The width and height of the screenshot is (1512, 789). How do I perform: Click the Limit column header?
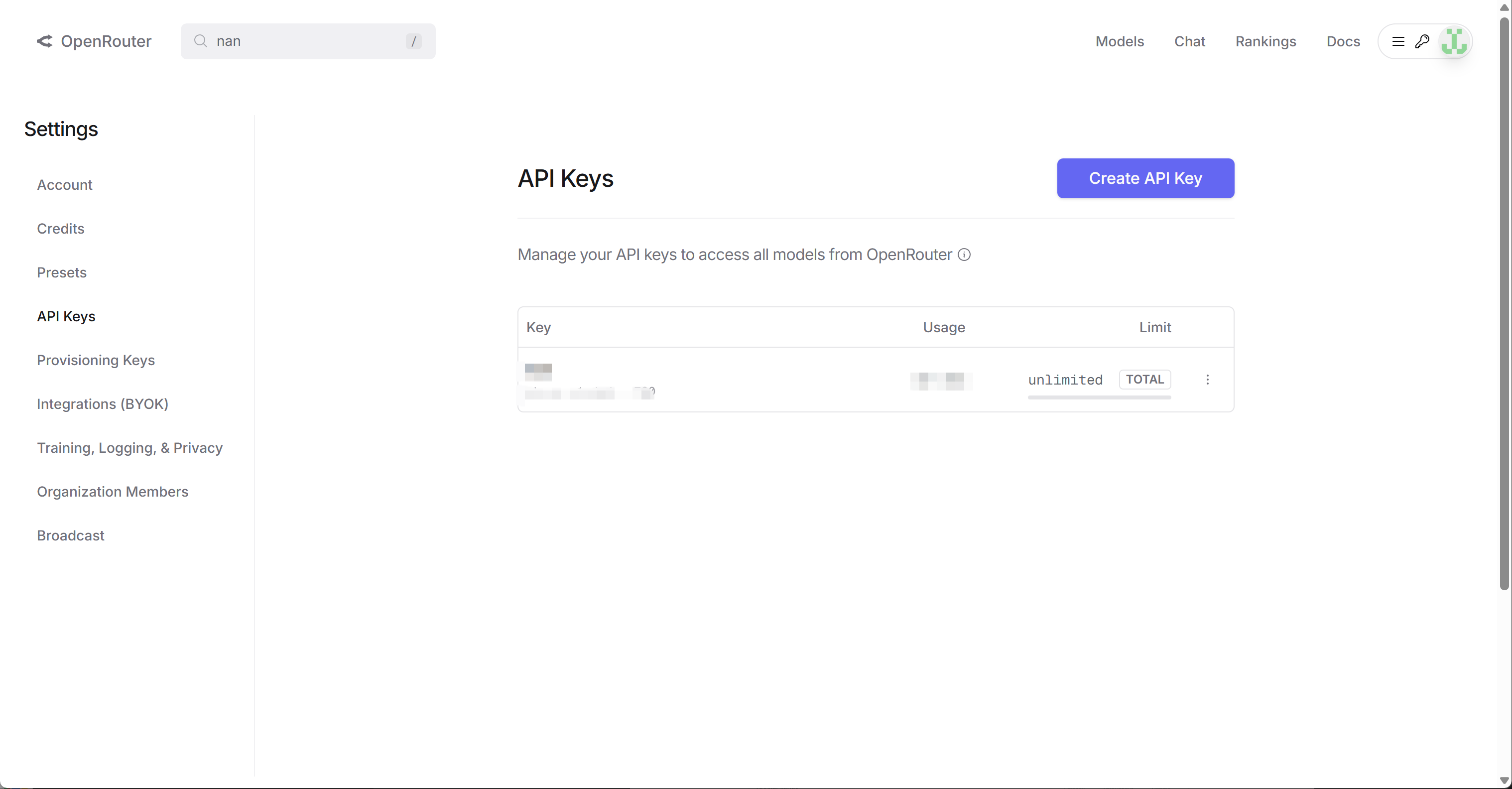pyautogui.click(x=1155, y=328)
